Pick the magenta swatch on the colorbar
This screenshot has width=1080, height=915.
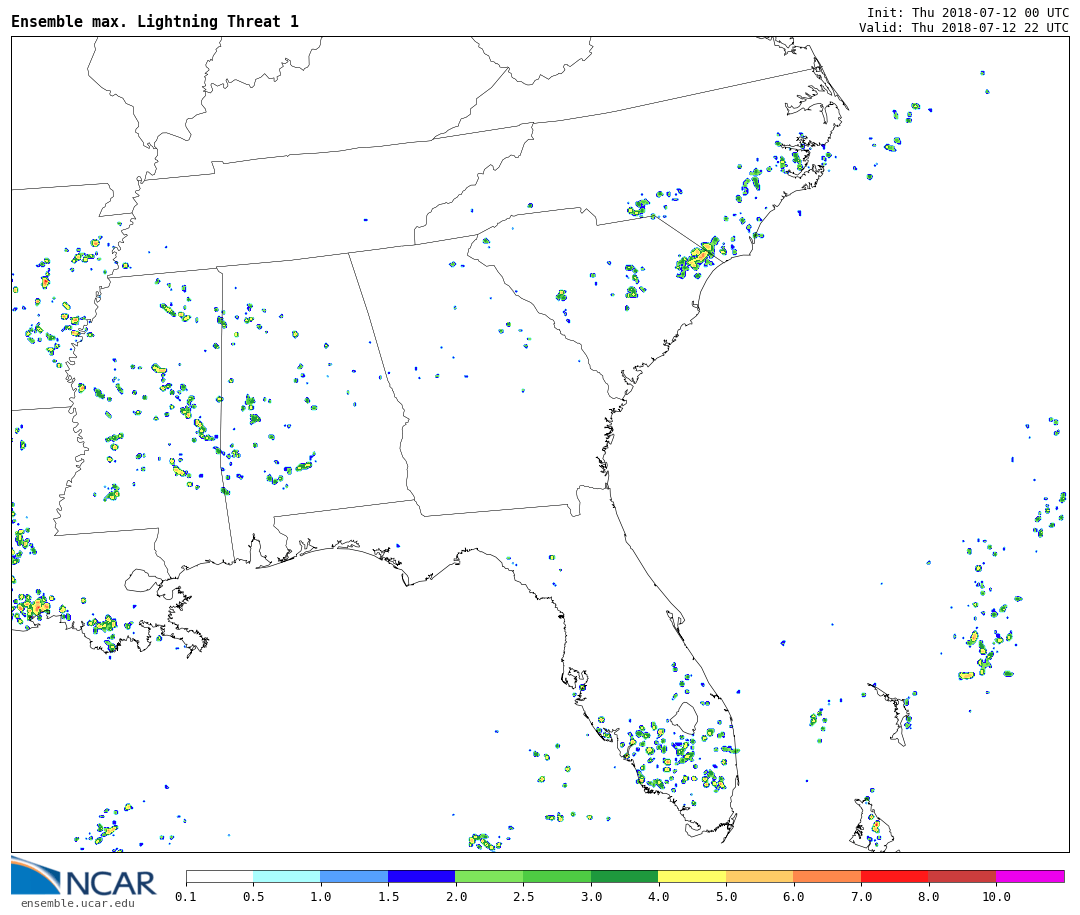click(1029, 876)
